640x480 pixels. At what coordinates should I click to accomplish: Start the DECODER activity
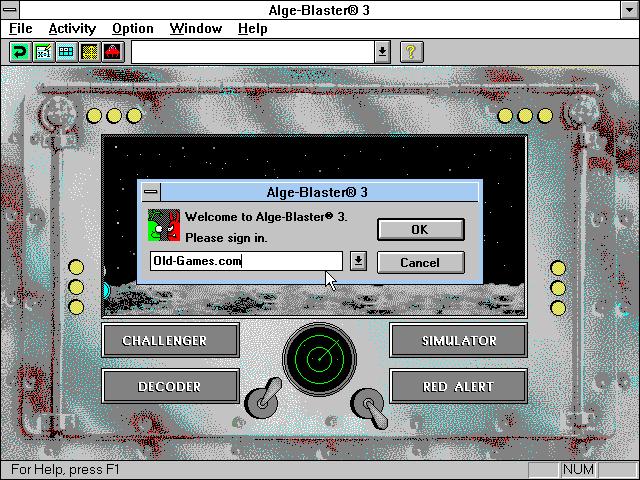170,386
